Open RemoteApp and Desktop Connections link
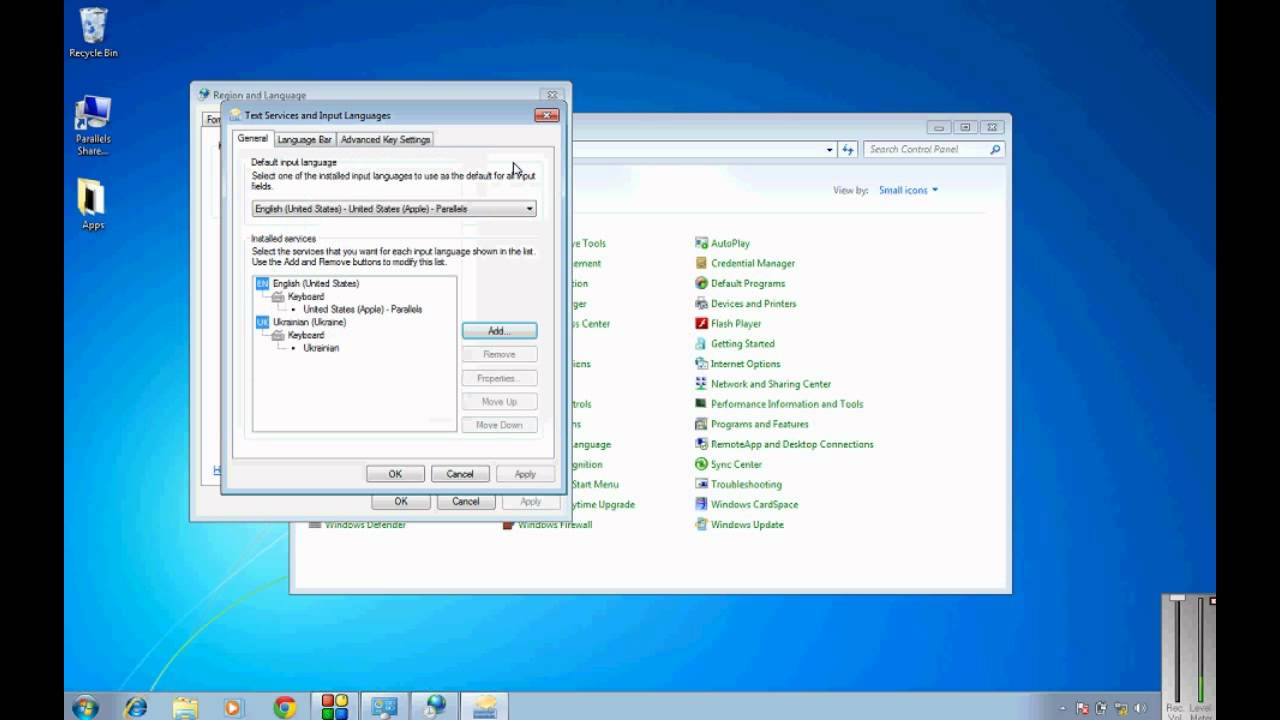1280x720 pixels. (x=792, y=444)
